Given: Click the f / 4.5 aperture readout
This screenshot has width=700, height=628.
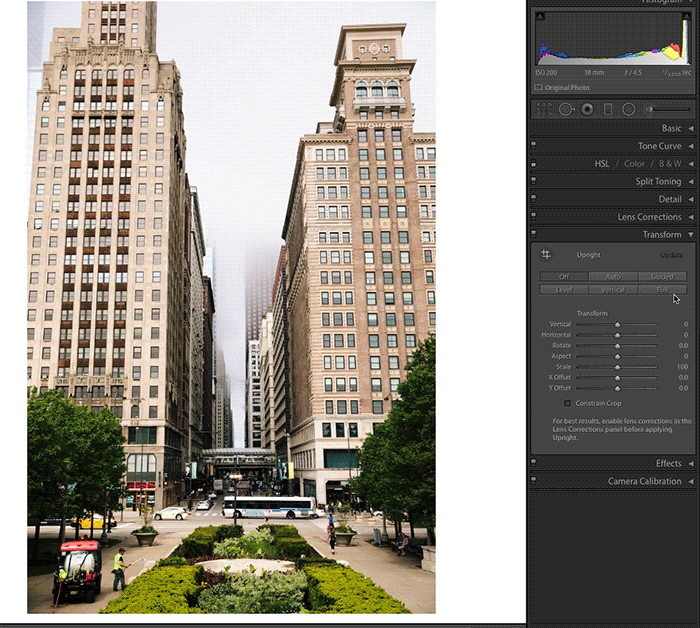Looking at the screenshot, I should coord(633,72).
